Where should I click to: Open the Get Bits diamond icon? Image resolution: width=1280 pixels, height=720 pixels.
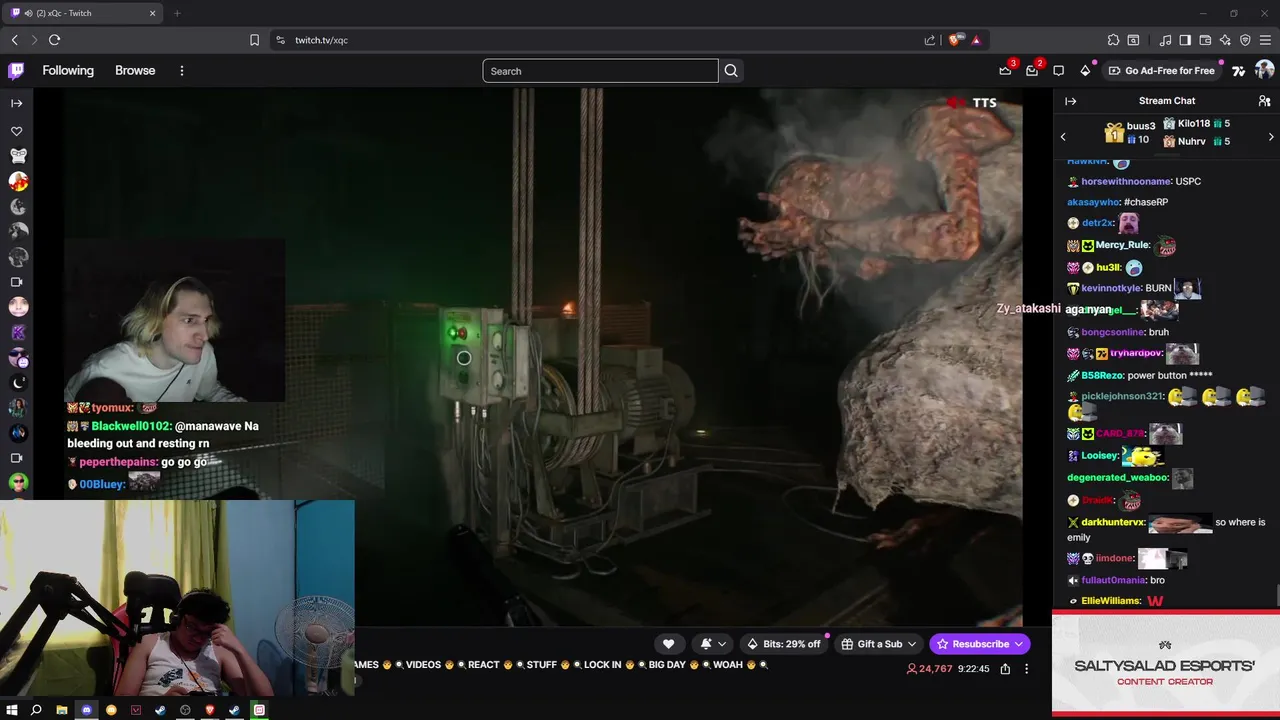pos(1085,71)
